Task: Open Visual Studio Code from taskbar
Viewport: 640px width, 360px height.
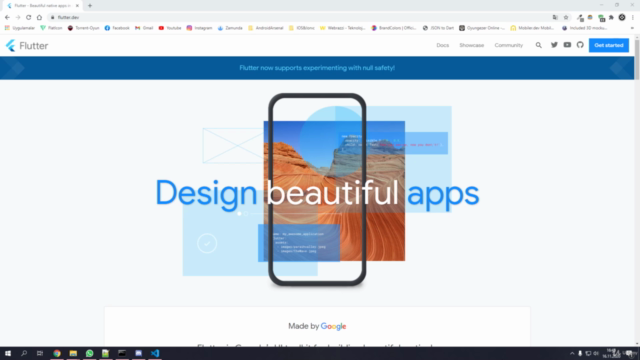Action: pos(155,353)
